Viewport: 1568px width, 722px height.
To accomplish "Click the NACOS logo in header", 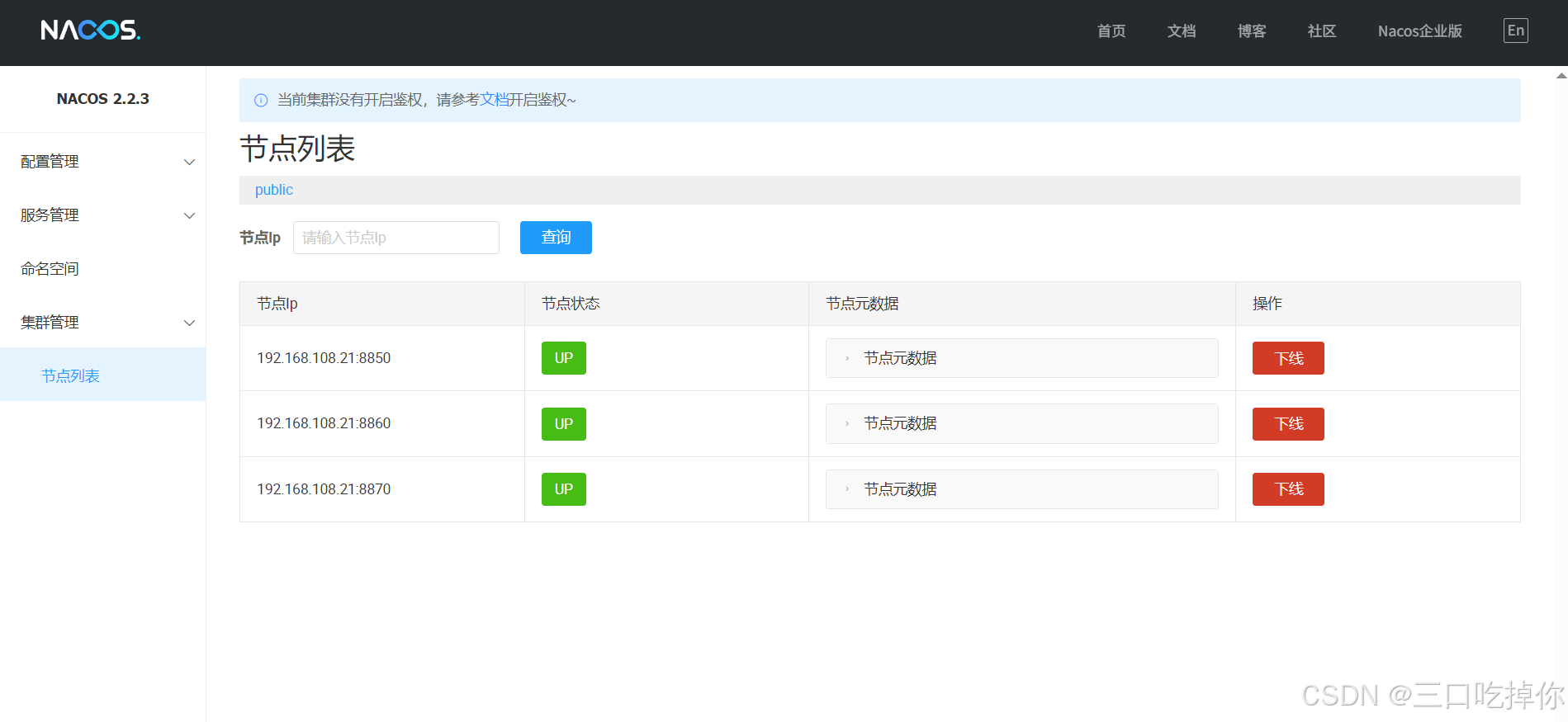I will pyautogui.click(x=90, y=31).
